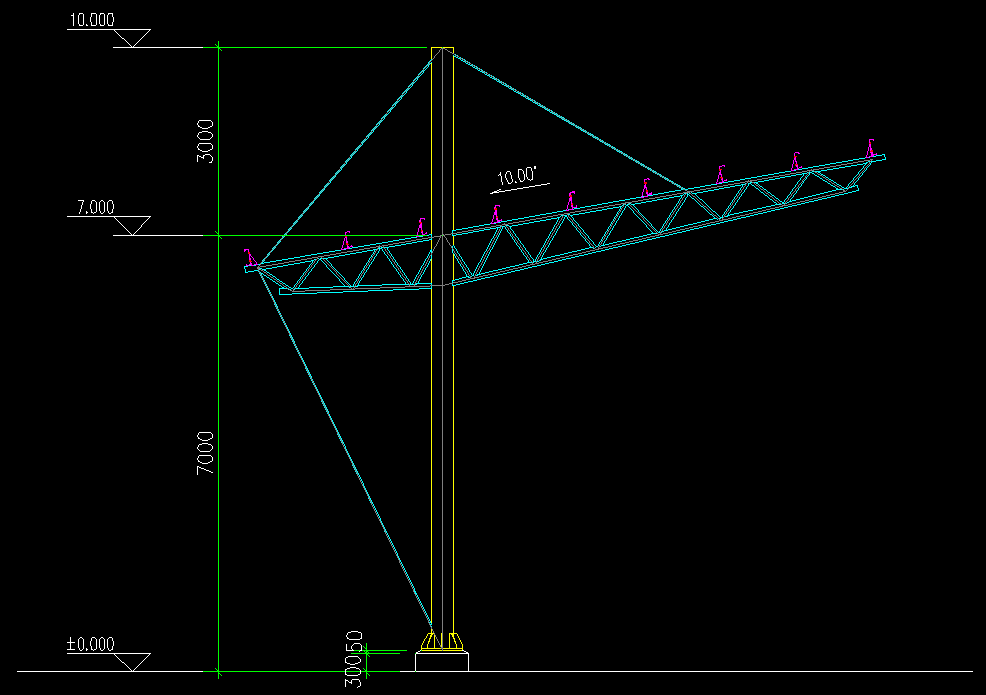
Task: Select the right stay cable from the column top
Action: click(570, 122)
